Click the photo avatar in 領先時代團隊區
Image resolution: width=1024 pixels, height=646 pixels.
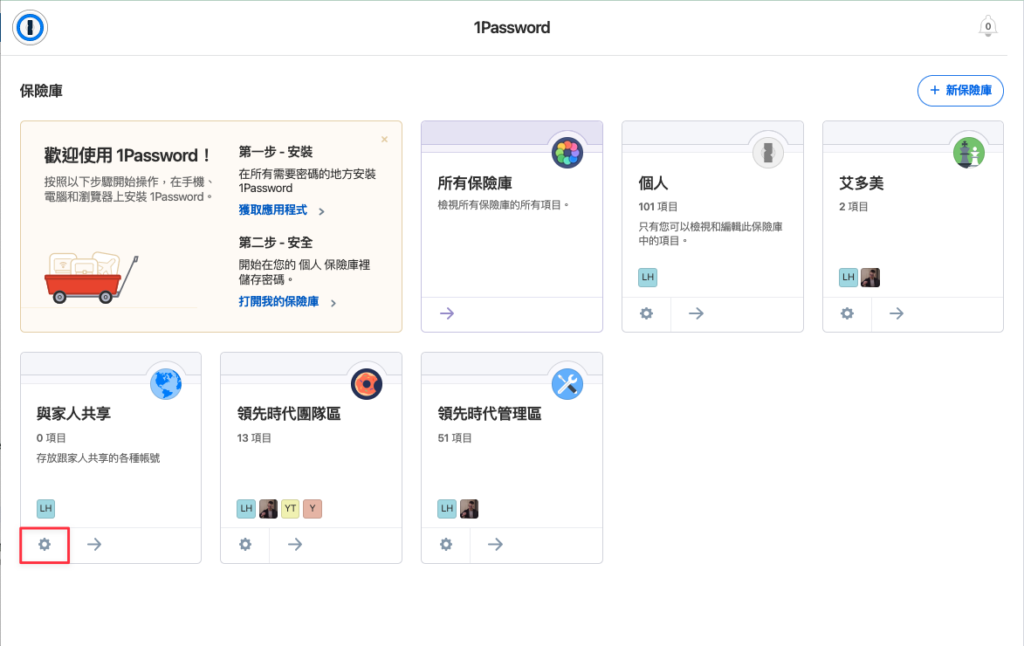point(268,508)
